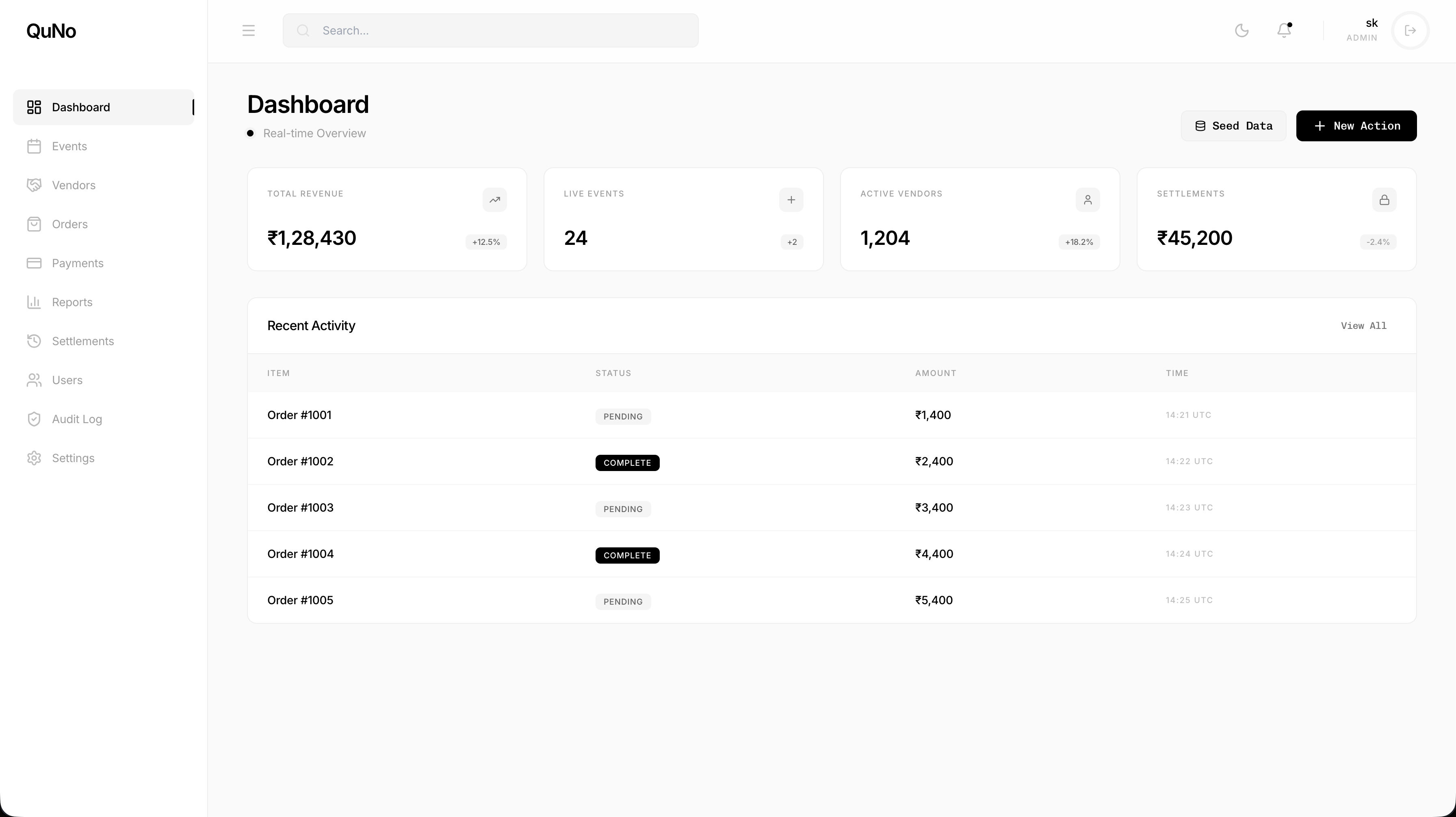Click the COMPLETE badge for Order #1002
This screenshot has height=817, width=1456.
point(627,463)
